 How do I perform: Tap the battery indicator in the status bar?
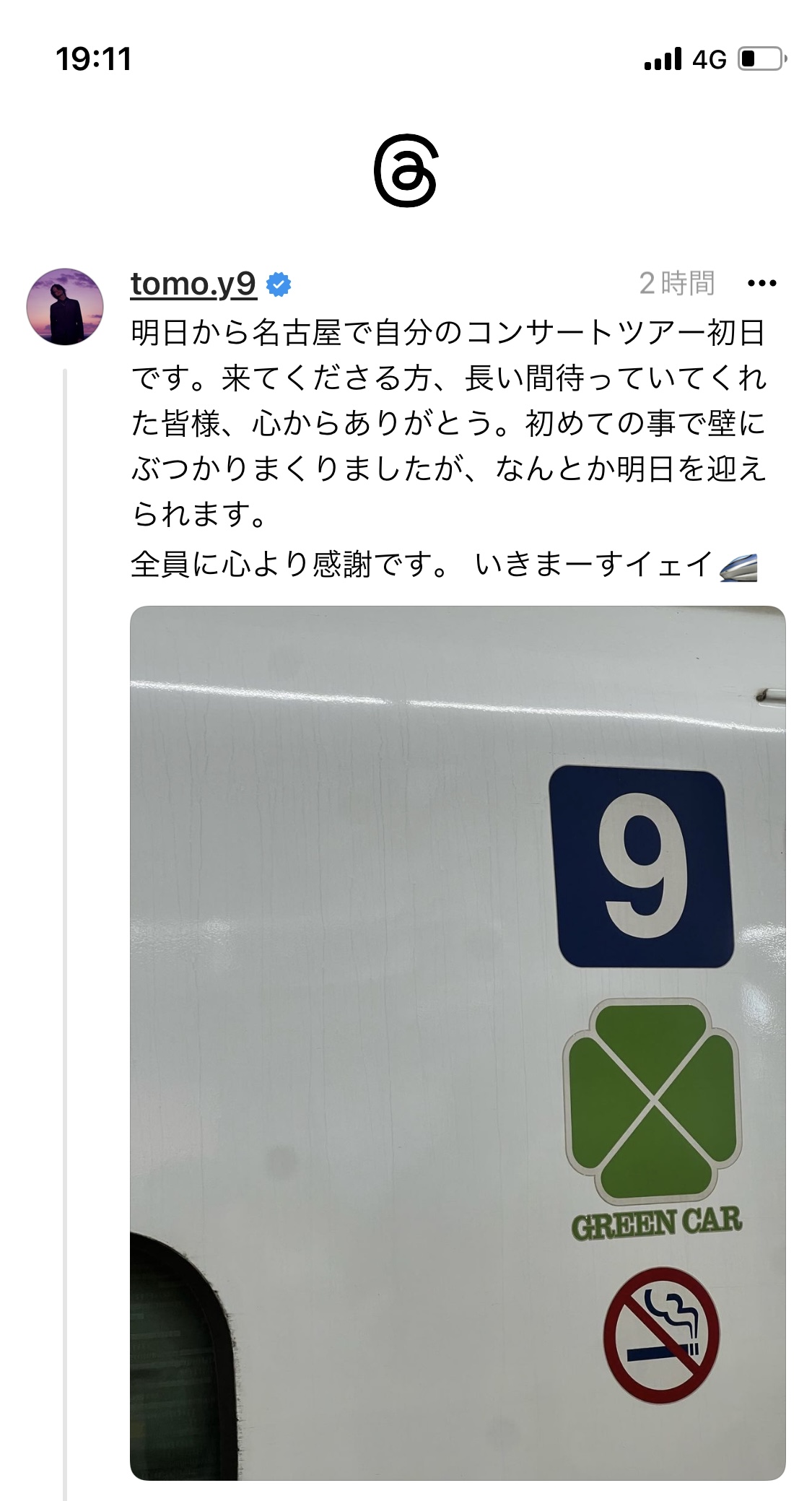[762, 58]
